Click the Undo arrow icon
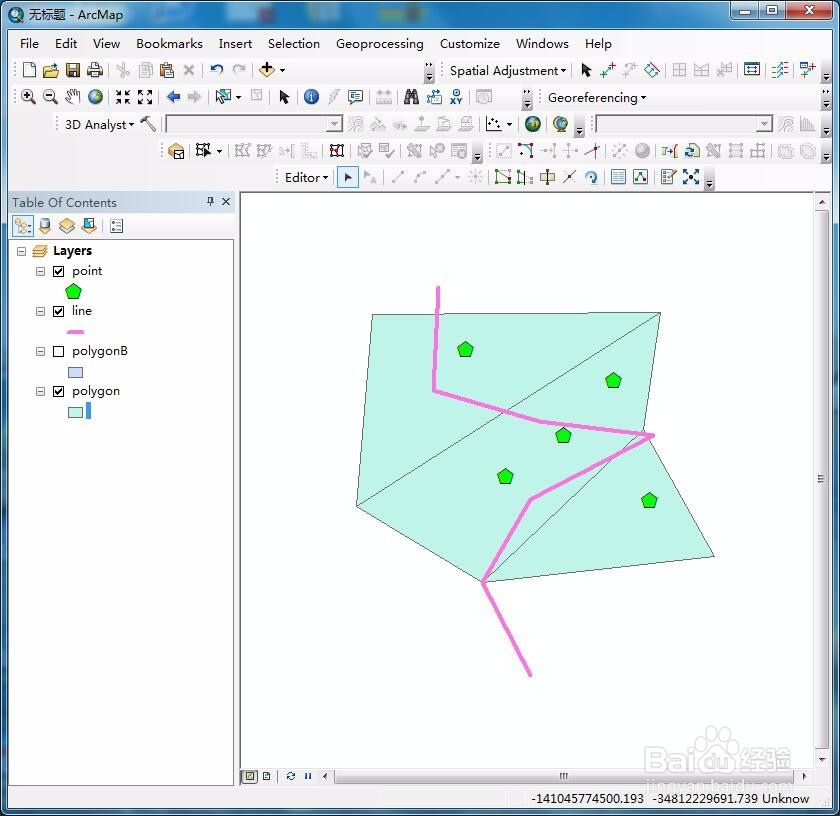This screenshot has width=840, height=816. coord(216,70)
